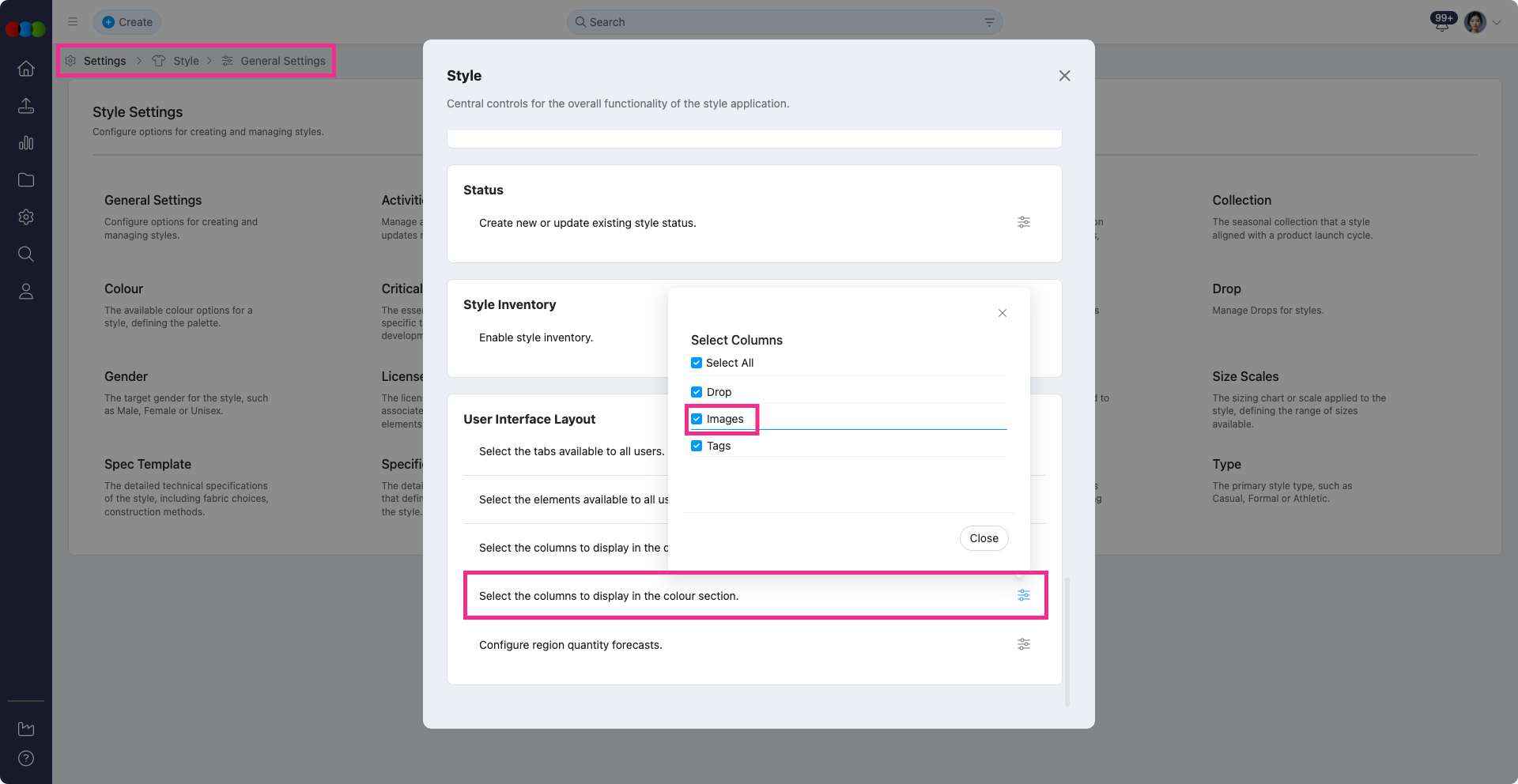
Task: Disable the Images column checkbox
Action: click(697, 419)
